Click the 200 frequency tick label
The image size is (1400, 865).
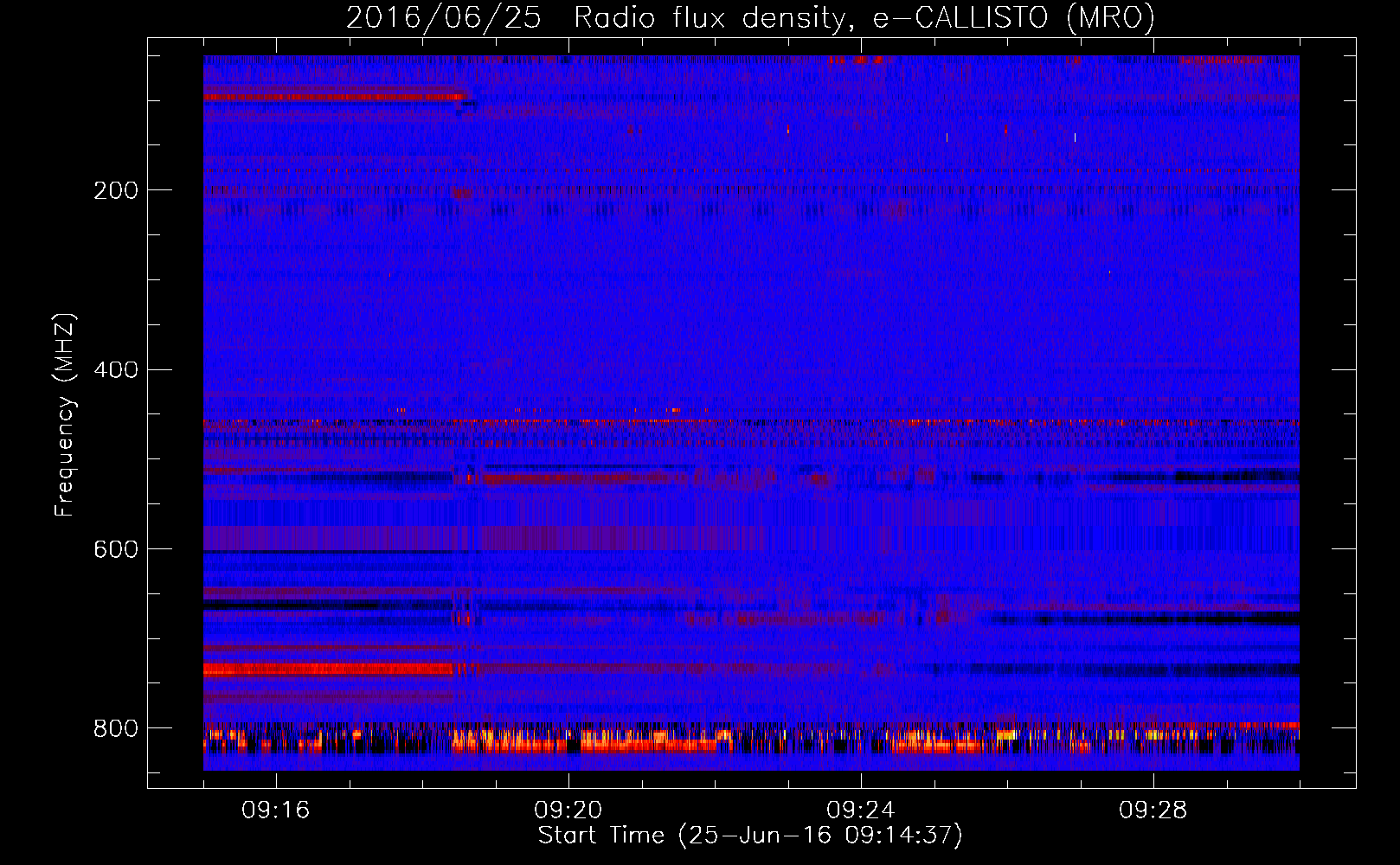click(116, 190)
